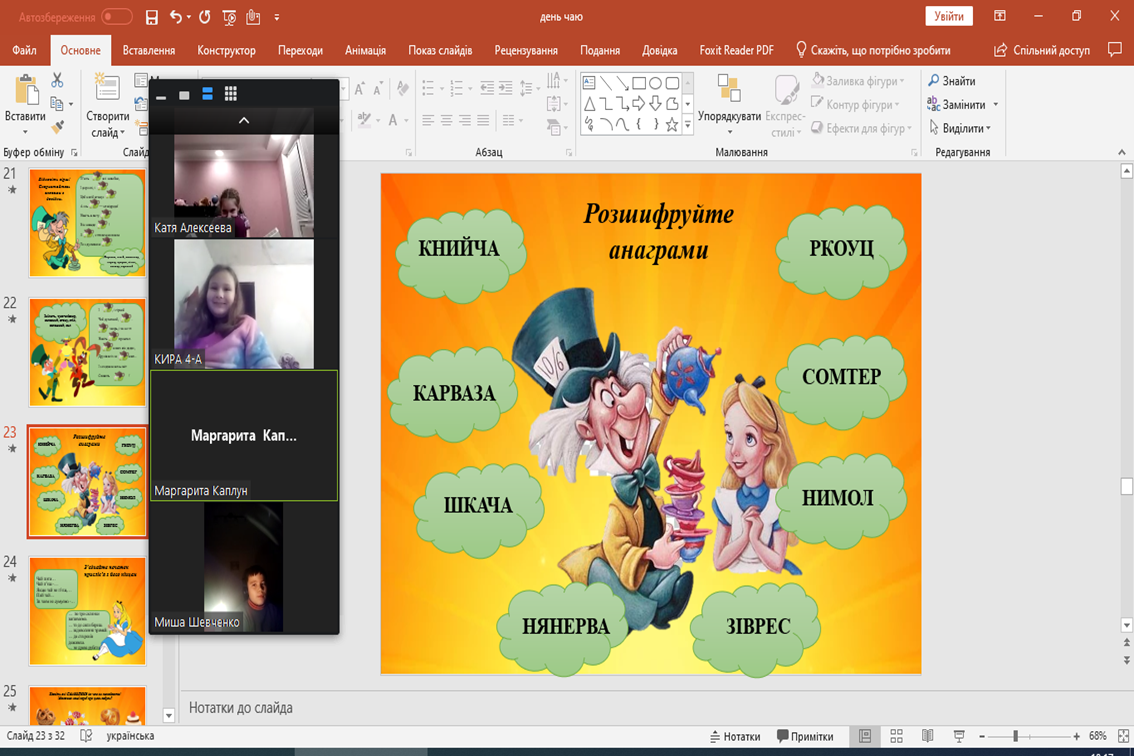Select slide 22 thumbnail
The image size is (1134, 756).
point(88,352)
